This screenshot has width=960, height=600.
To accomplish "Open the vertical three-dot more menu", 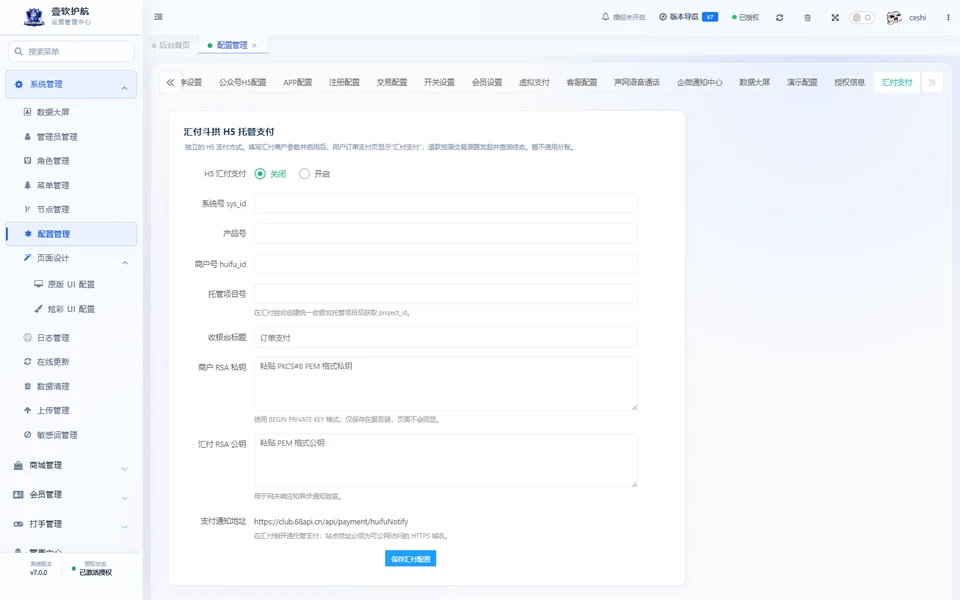I will click(x=948, y=18).
